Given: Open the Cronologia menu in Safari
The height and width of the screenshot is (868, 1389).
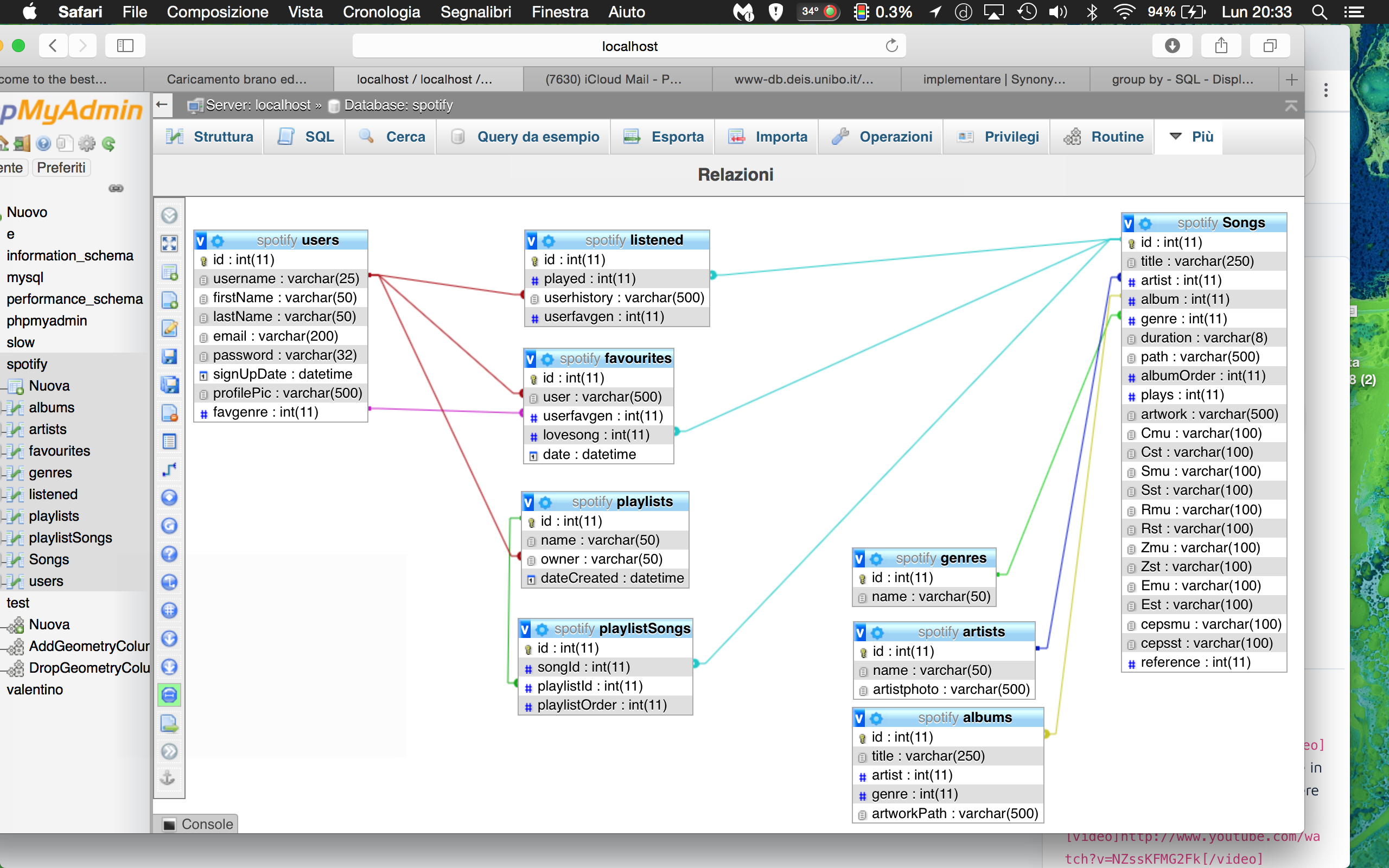Looking at the screenshot, I should 381,11.
